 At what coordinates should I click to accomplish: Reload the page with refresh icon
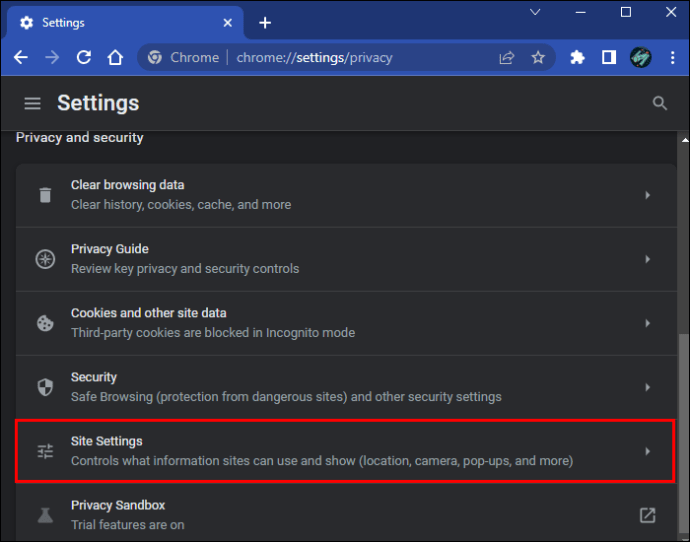pyautogui.click(x=84, y=57)
